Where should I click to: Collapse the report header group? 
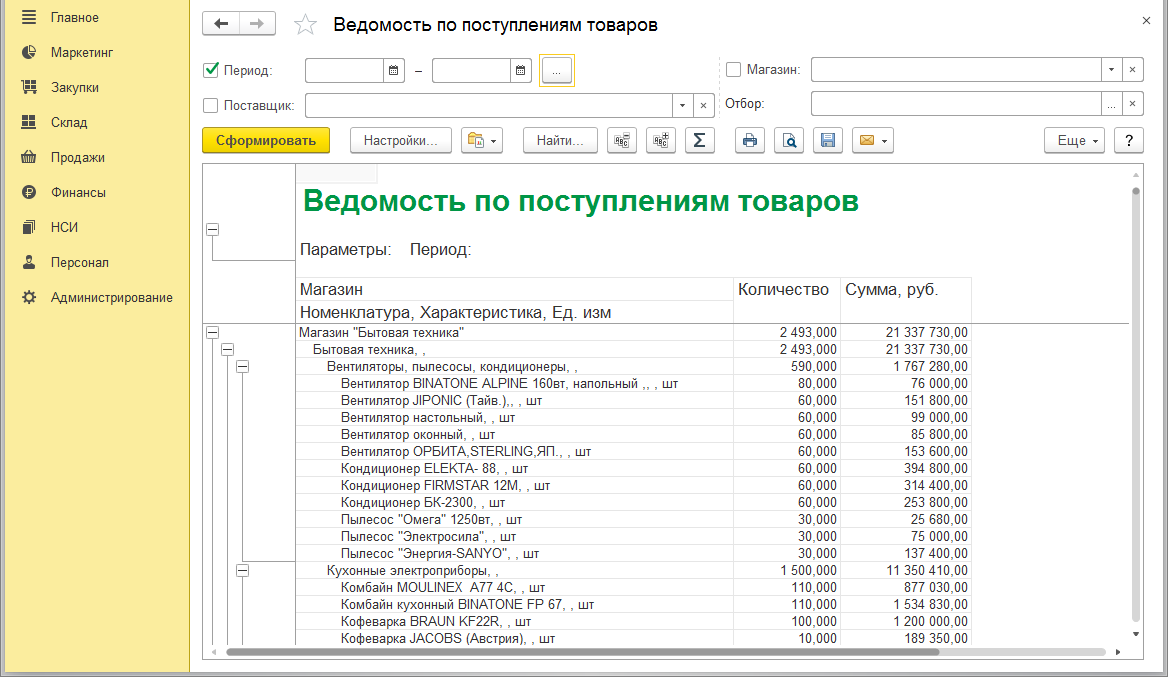[x=212, y=229]
